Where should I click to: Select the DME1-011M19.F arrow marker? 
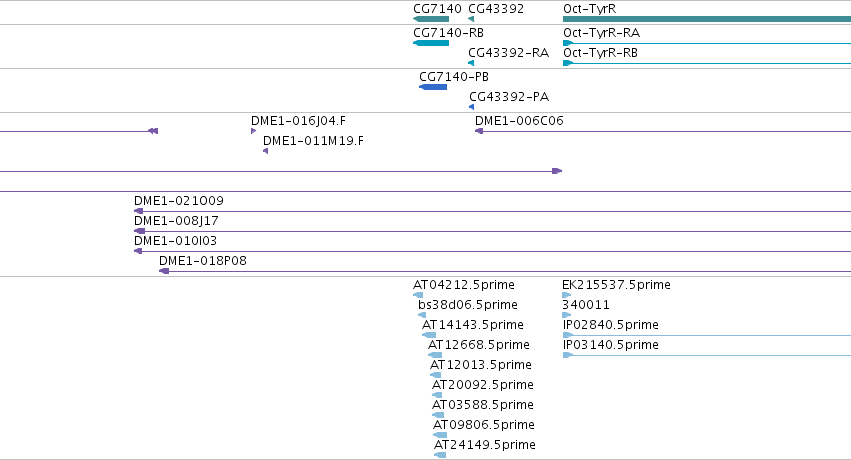point(265,151)
